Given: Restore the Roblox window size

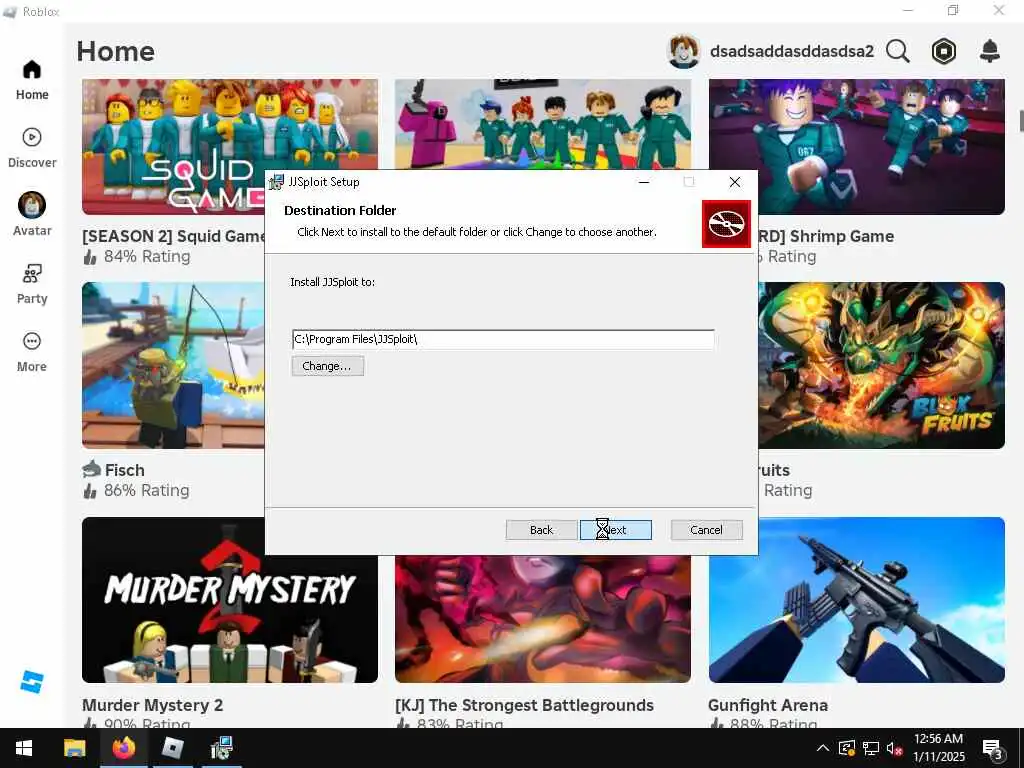Looking at the screenshot, I should tap(953, 10).
